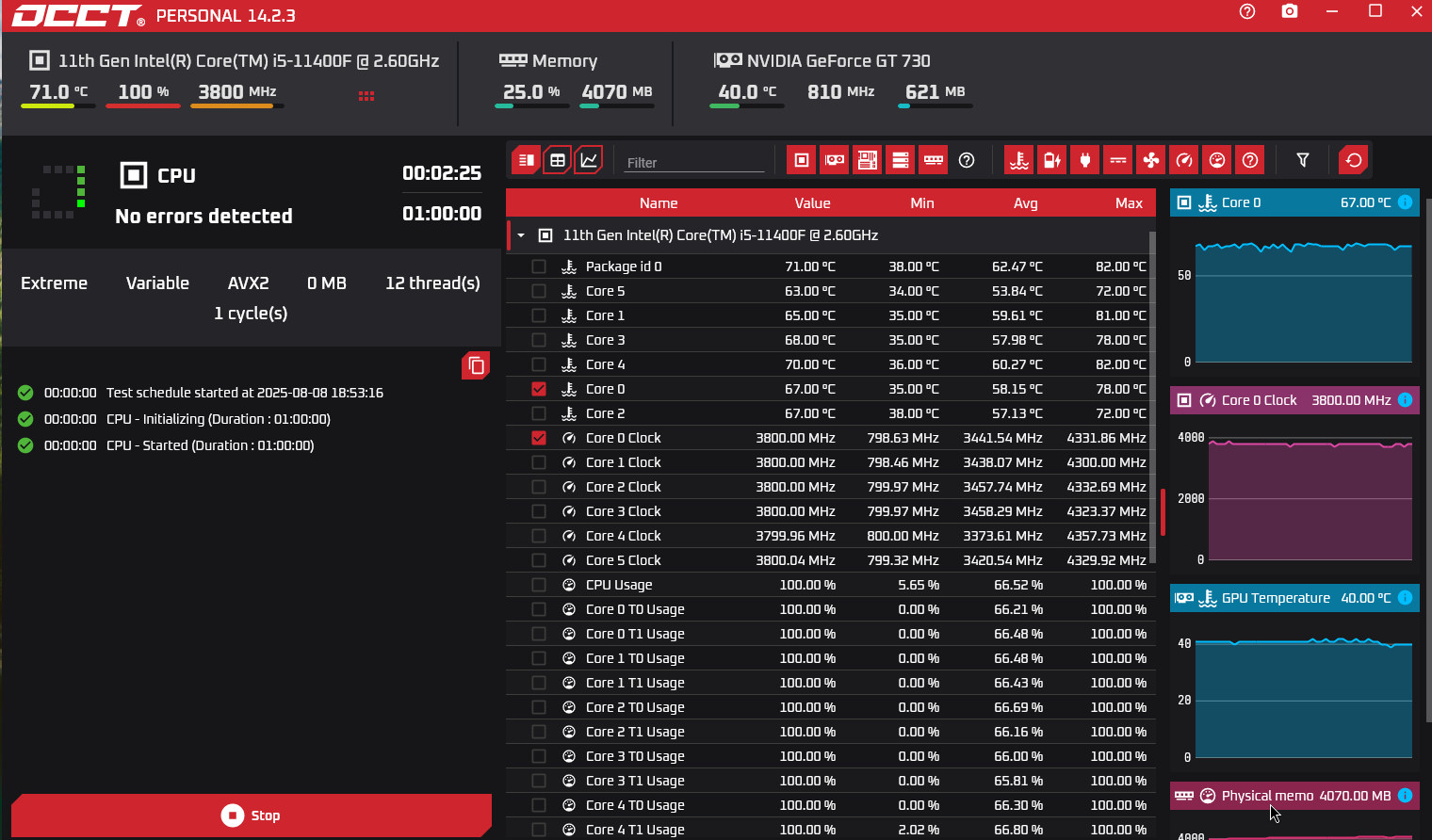This screenshot has height=840, width=1432.
Task: Enable the Core 1 Clock checkbox
Action: 539,462
